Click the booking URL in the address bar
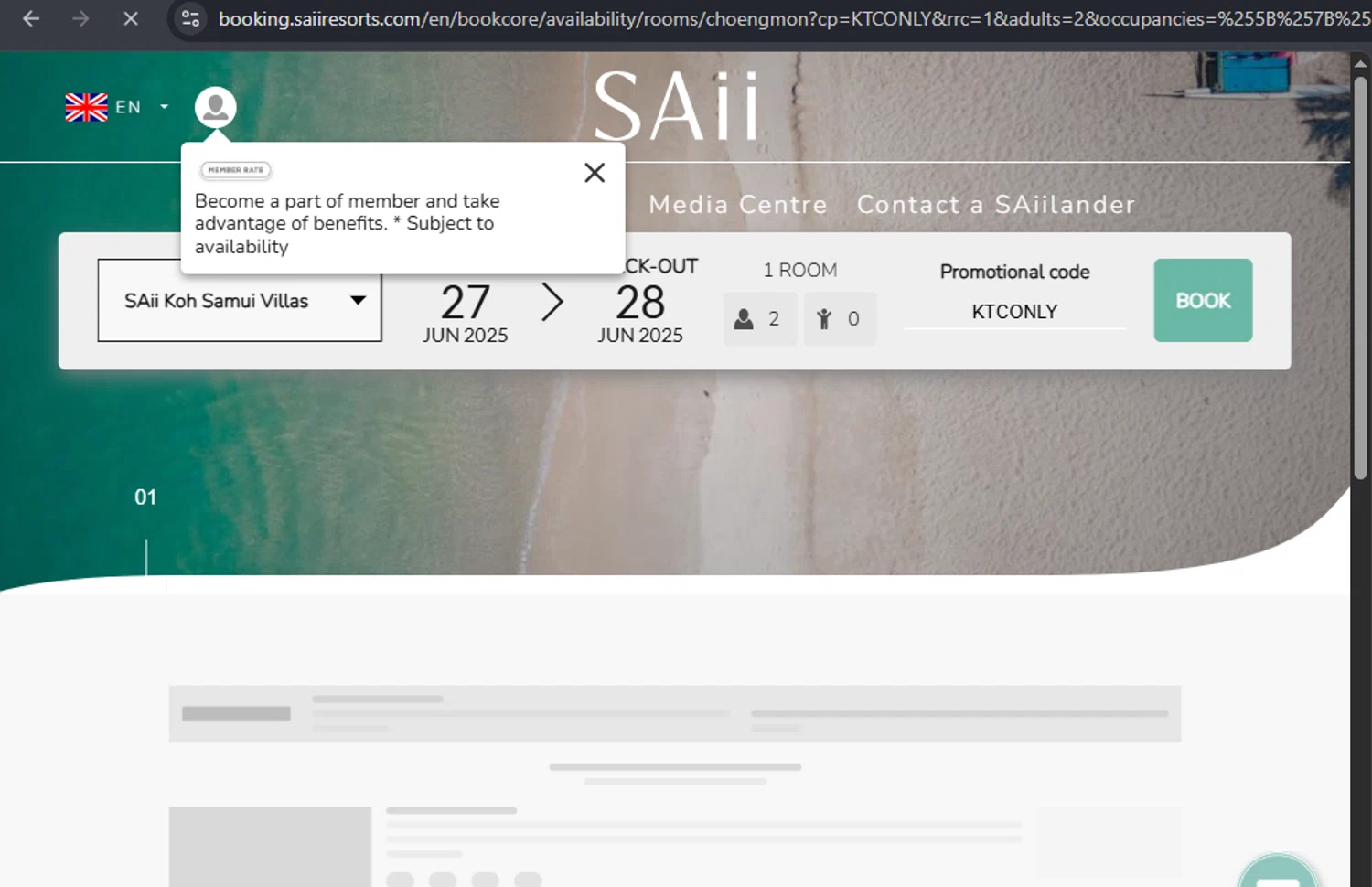This screenshot has height=887, width=1372. tap(794, 18)
